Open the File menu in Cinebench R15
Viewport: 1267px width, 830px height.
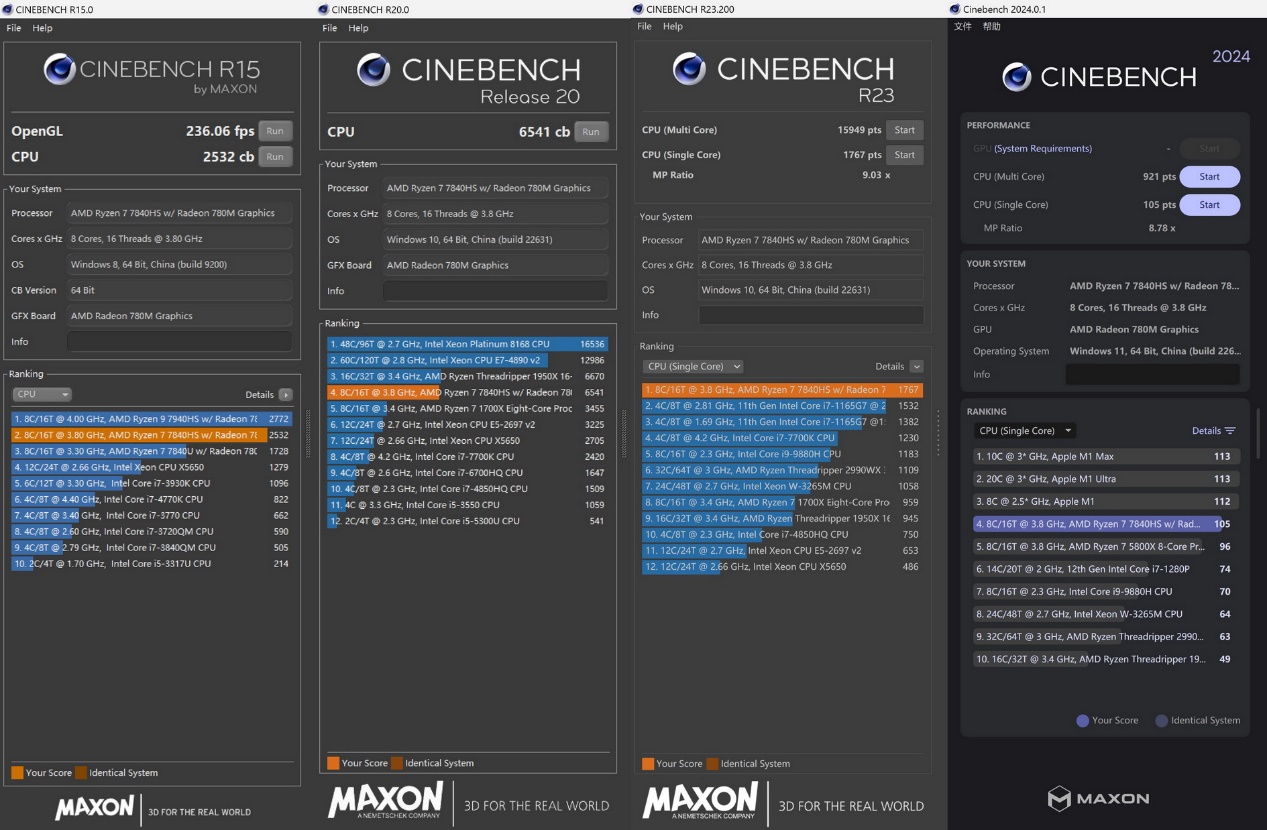14,28
